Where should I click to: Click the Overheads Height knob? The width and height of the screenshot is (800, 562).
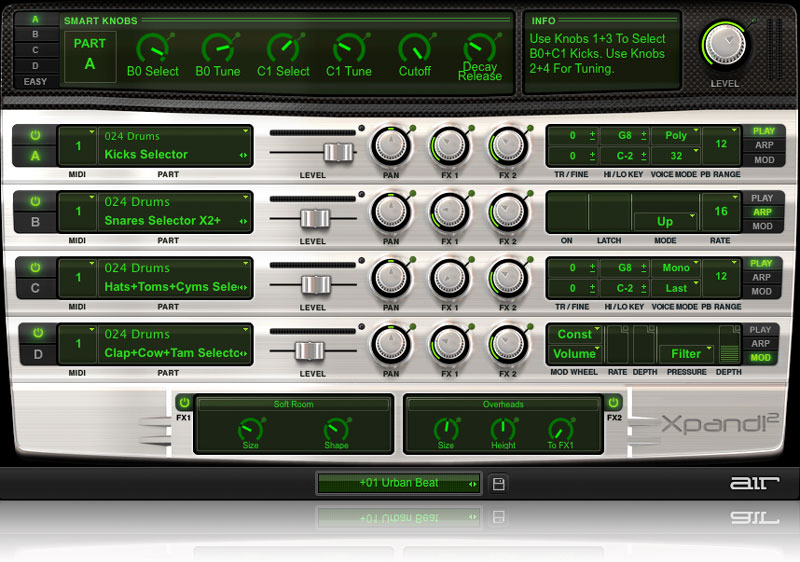(504, 428)
